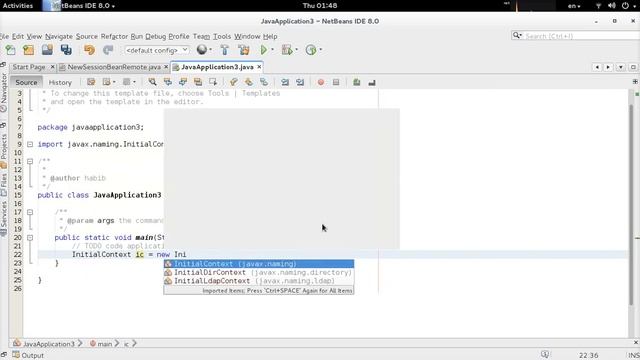Select InitialContext (javax.naming) completion item
640x360 pixels.
pyautogui.click(x=259, y=264)
